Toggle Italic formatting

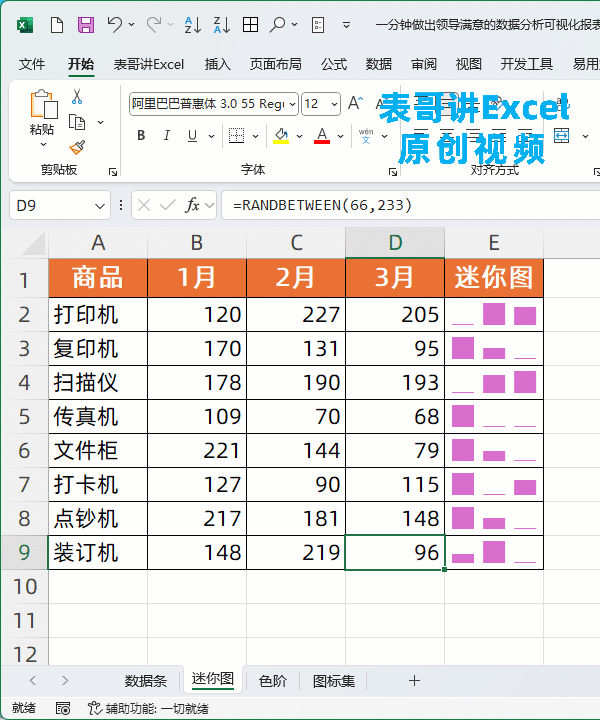[168, 136]
